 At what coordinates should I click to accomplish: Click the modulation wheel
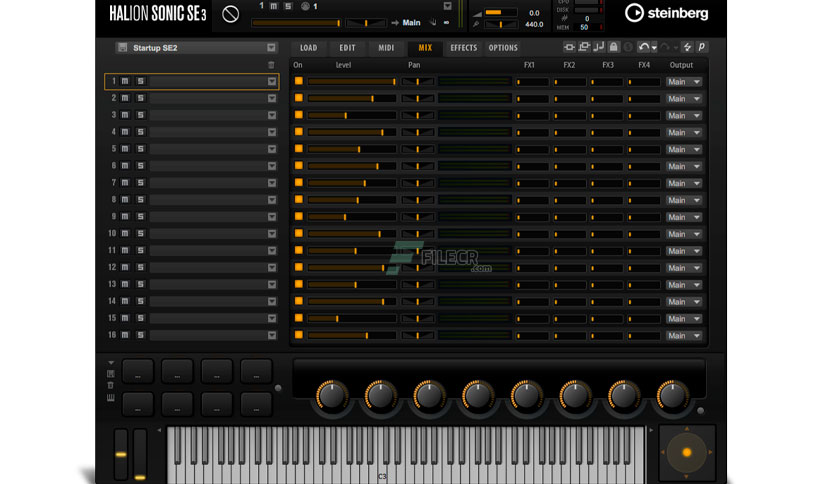click(140, 455)
